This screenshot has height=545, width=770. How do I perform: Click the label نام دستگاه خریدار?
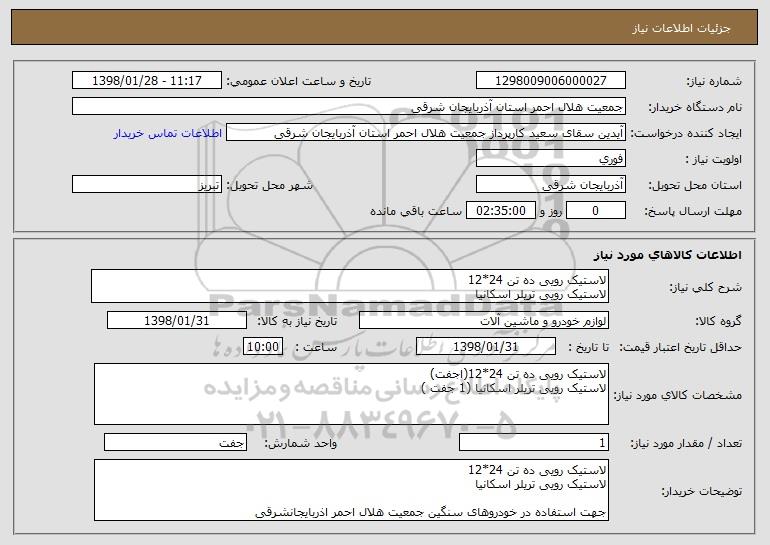point(695,108)
